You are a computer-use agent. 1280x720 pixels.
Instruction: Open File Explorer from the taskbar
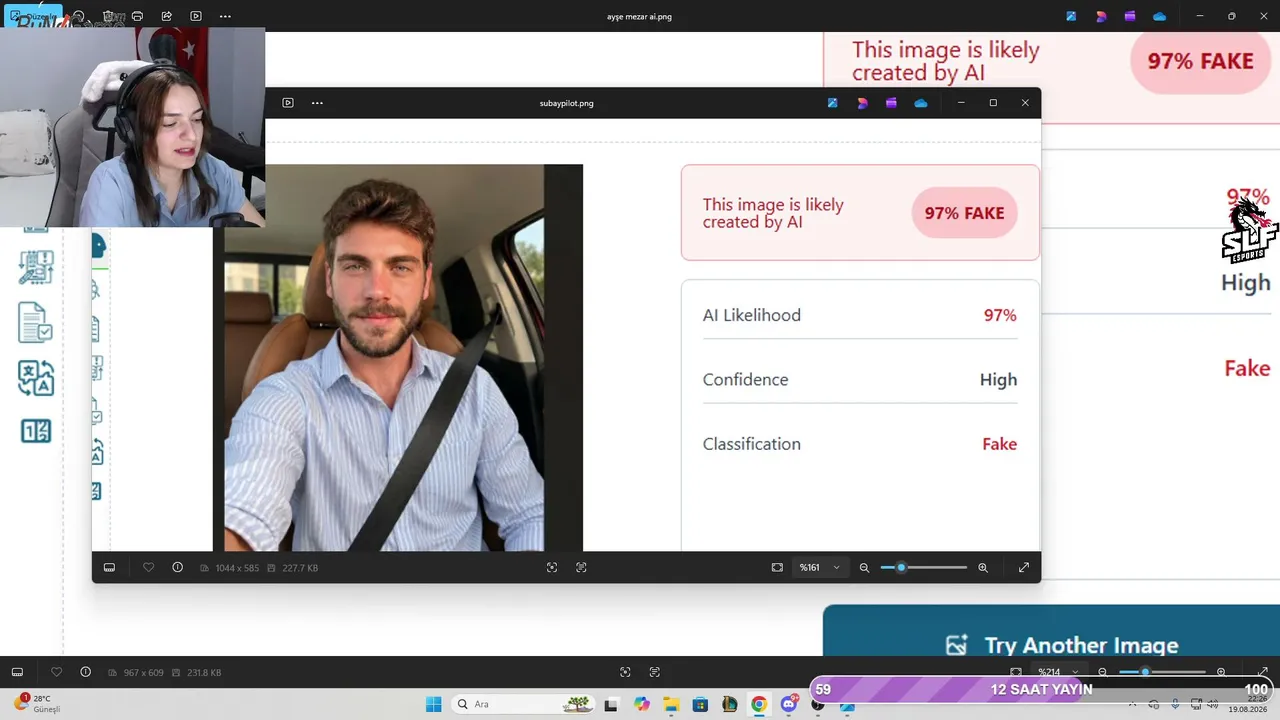click(670, 704)
